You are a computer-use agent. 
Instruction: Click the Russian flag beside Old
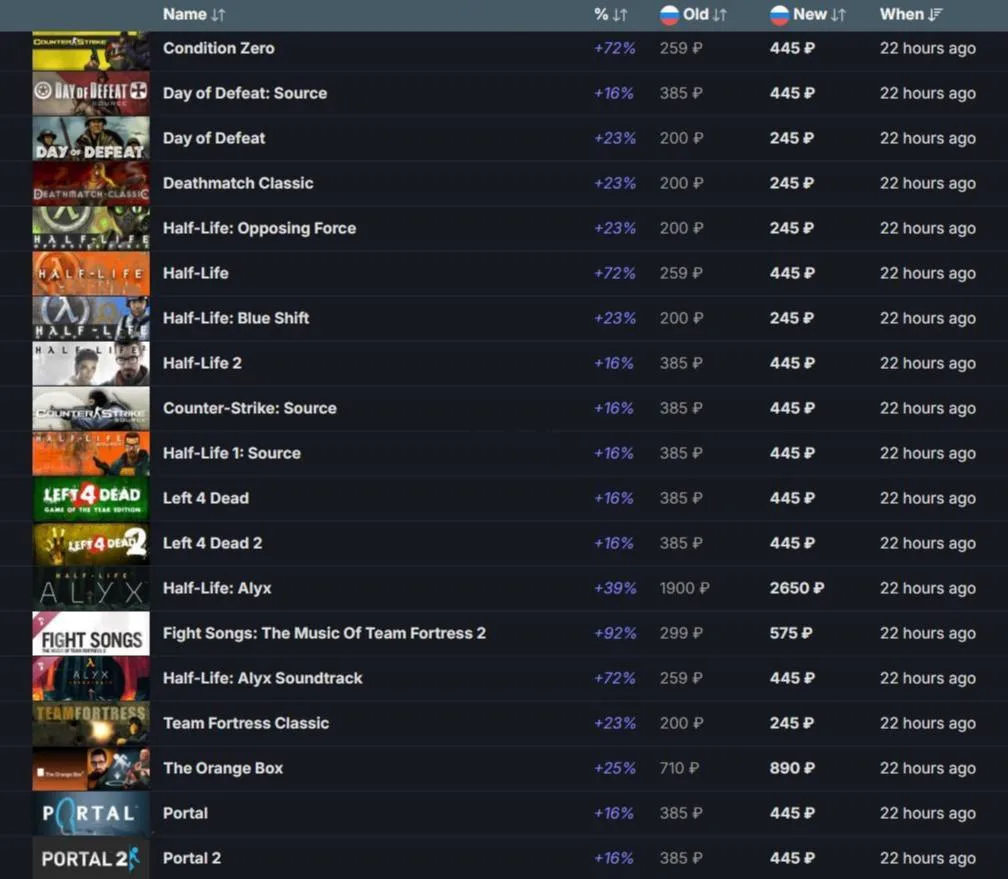[669, 15]
